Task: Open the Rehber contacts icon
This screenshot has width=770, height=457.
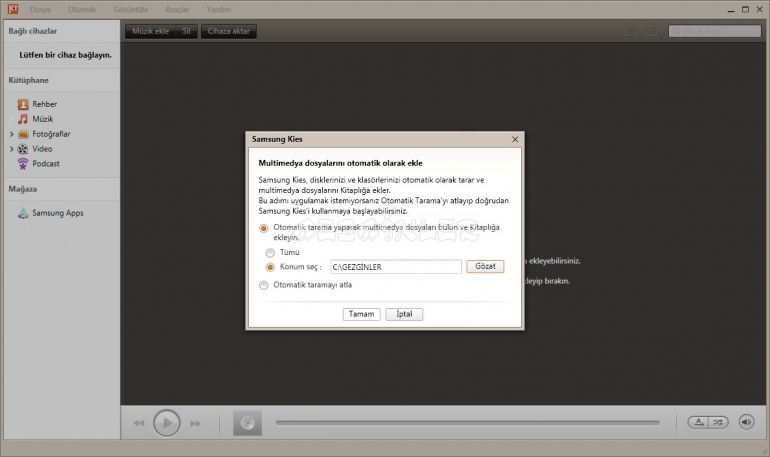Action: (23, 104)
